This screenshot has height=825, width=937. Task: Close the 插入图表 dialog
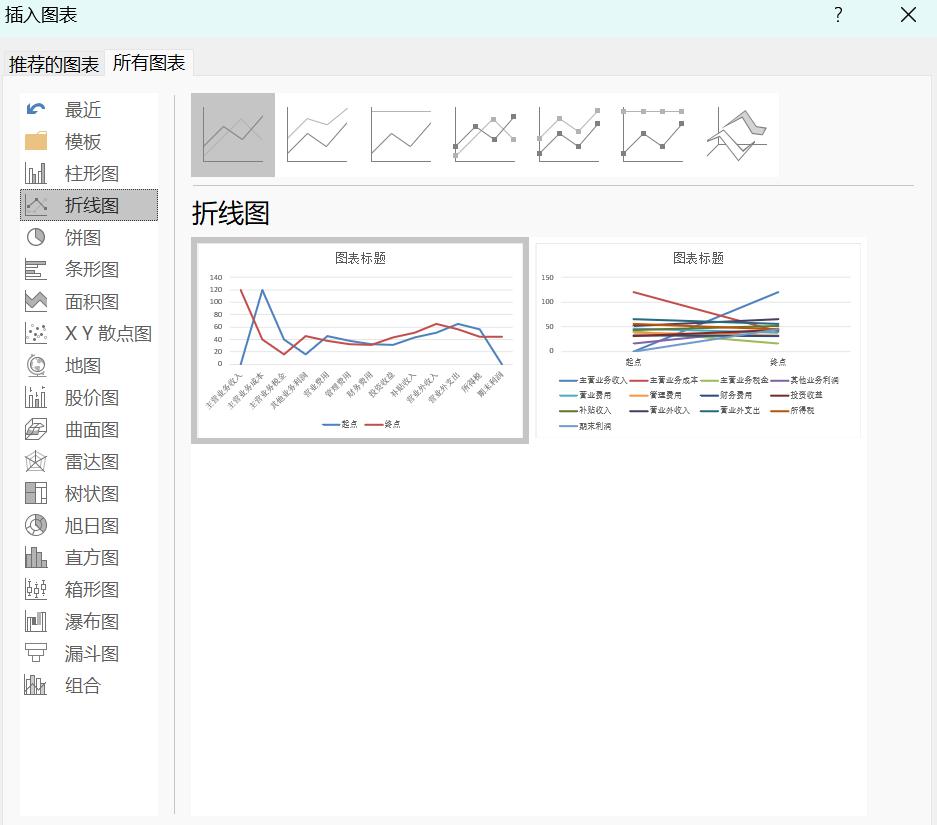[x=908, y=15]
